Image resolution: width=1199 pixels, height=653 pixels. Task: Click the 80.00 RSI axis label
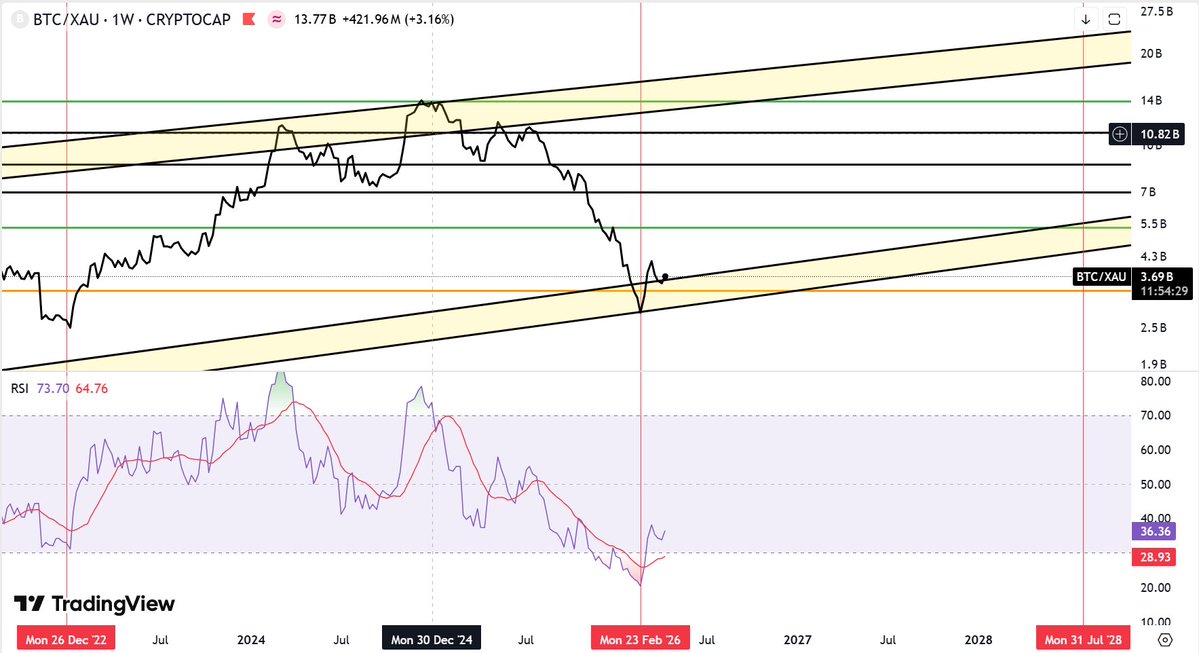(1155, 381)
